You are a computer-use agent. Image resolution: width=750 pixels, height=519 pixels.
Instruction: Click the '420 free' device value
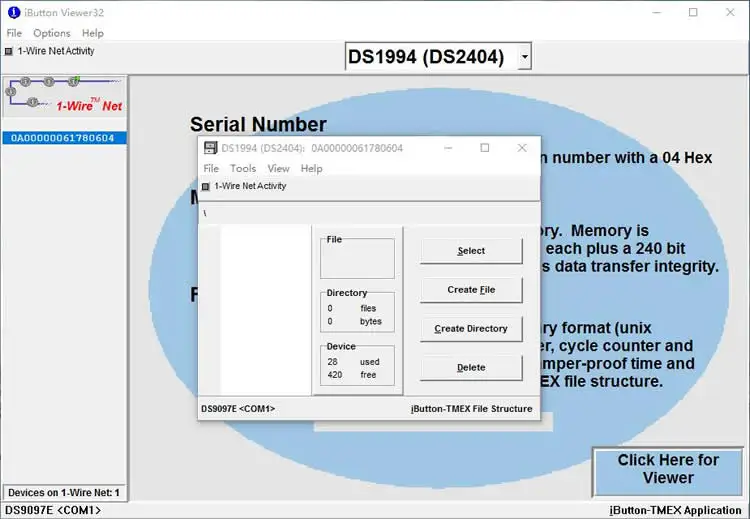pyautogui.click(x=352, y=375)
